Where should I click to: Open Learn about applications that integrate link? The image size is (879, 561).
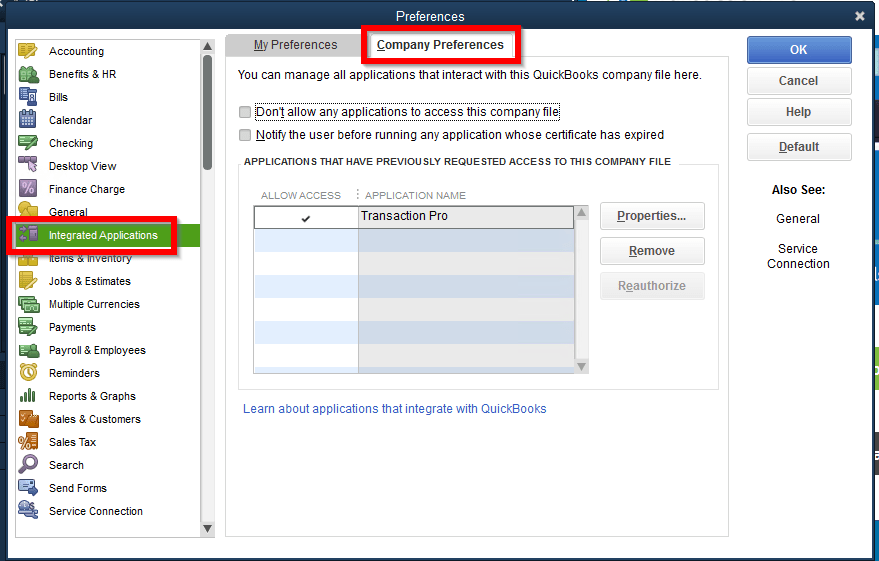[395, 409]
